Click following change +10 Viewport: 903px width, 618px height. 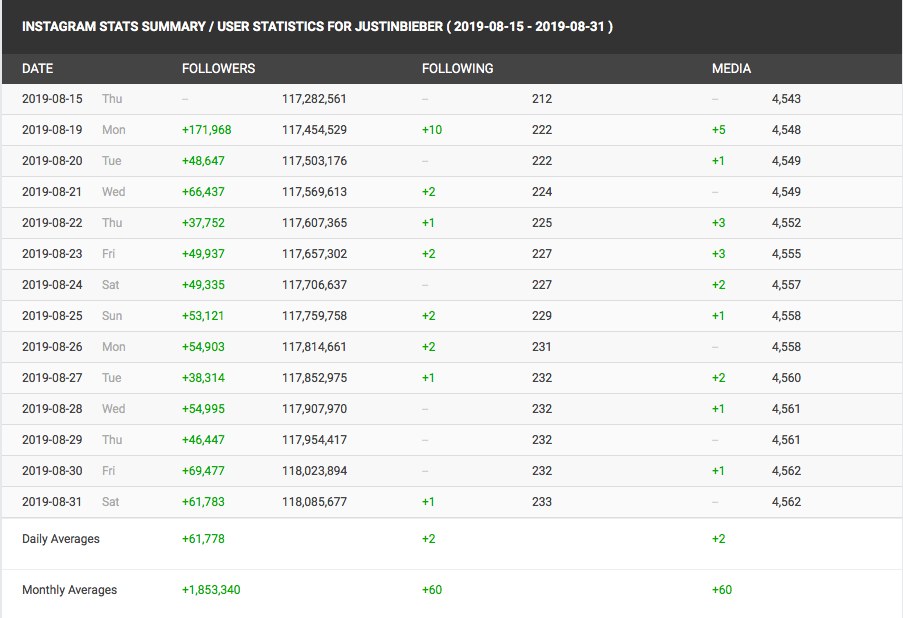click(432, 130)
